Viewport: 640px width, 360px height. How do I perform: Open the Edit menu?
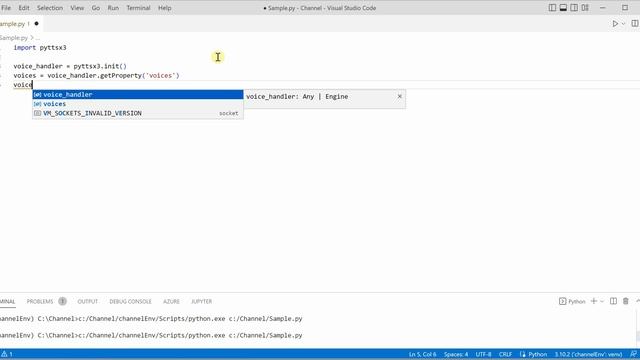pyautogui.click(x=24, y=8)
